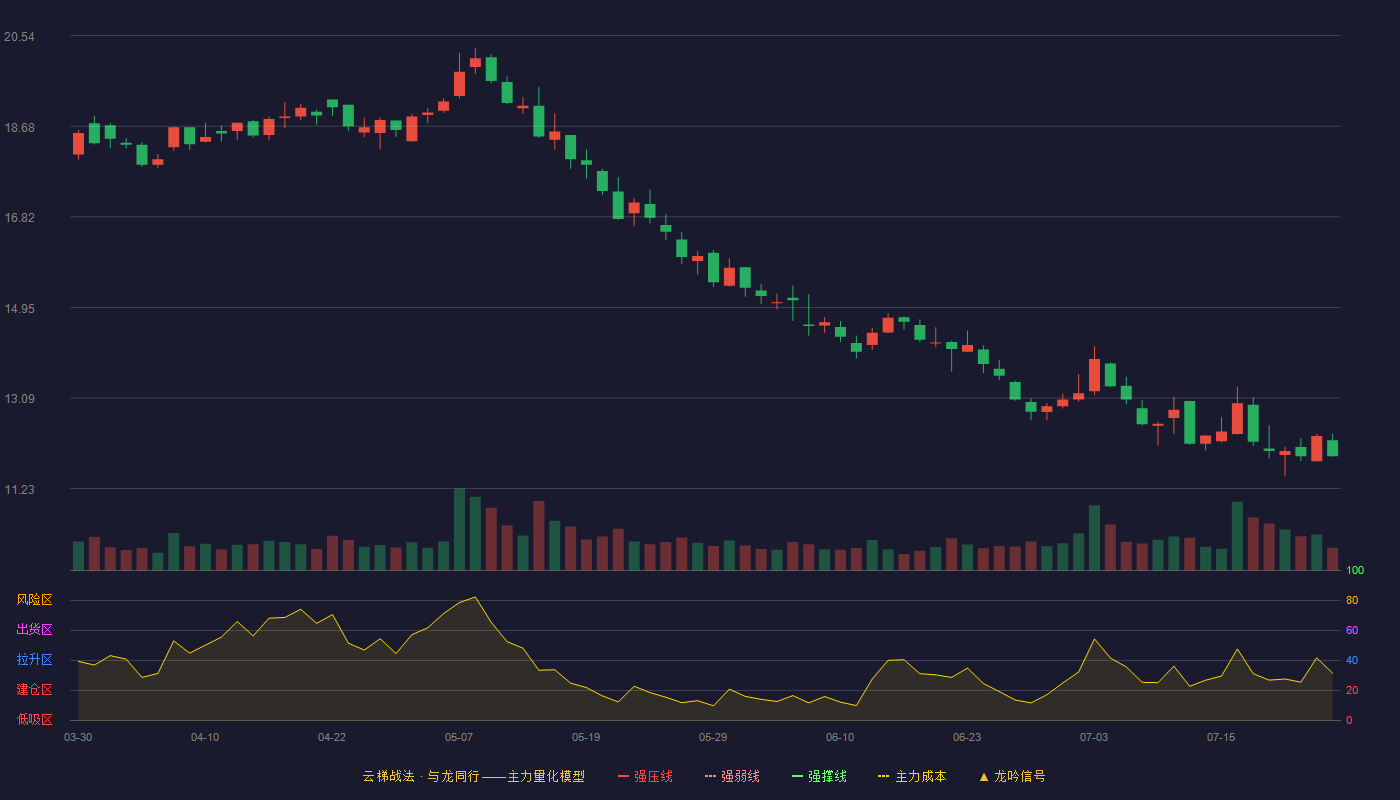Click the 05-19 date label
Viewport: 1400px width, 800px height.
pyautogui.click(x=586, y=737)
